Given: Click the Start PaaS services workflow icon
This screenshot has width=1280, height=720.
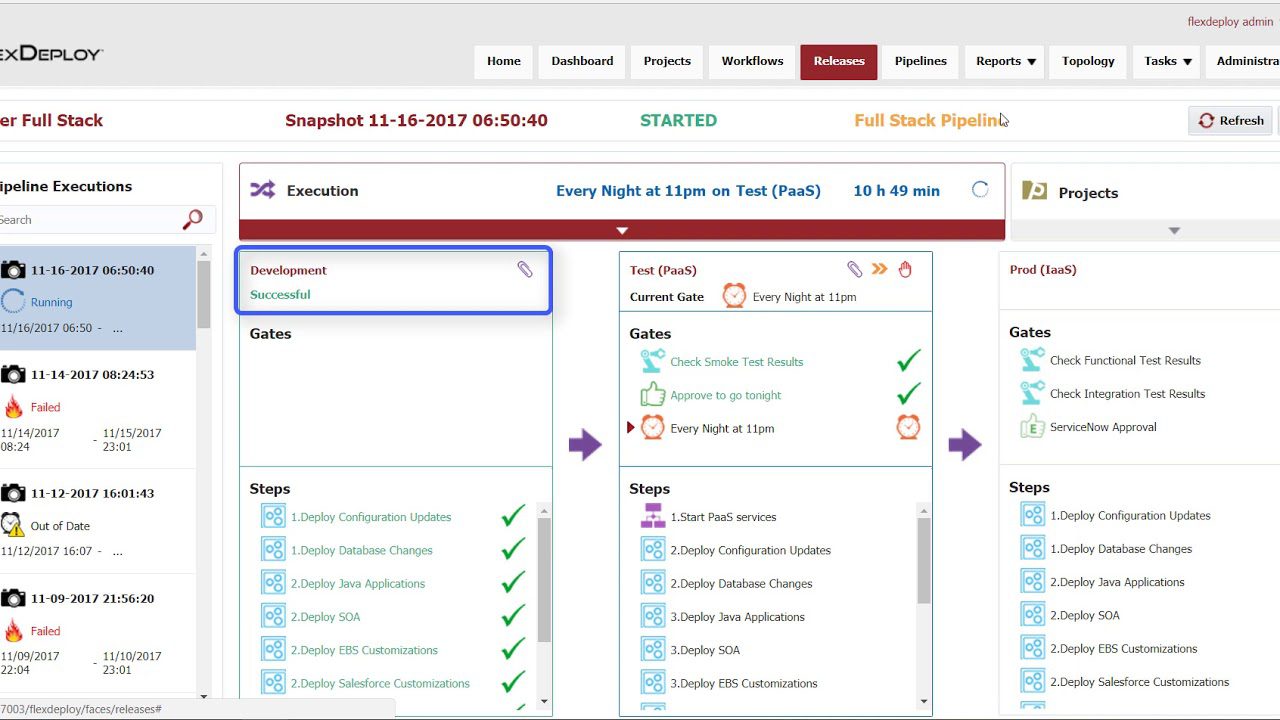Looking at the screenshot, I should tap(652, 516).
